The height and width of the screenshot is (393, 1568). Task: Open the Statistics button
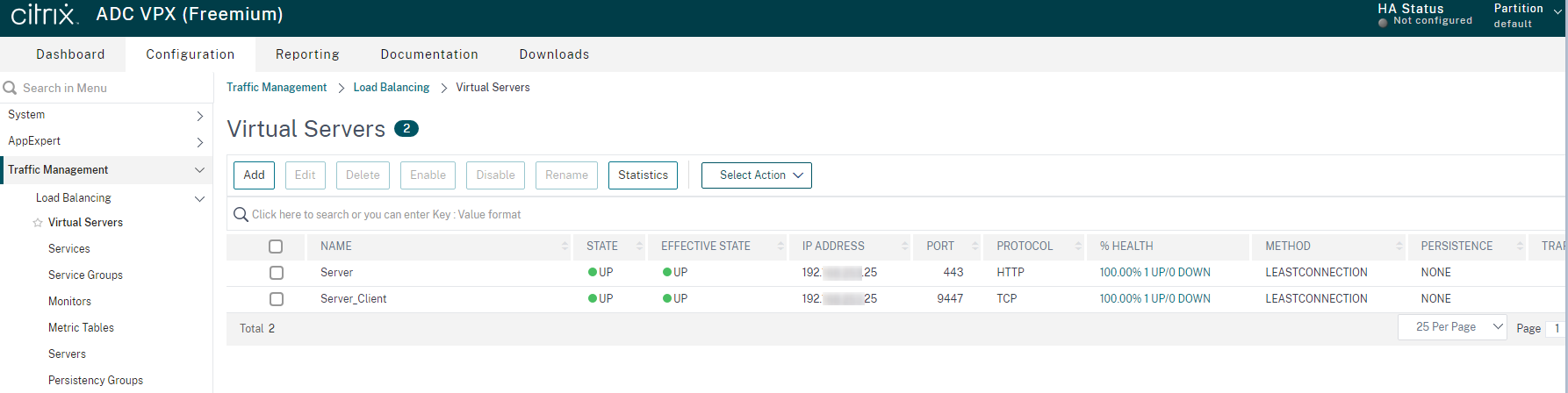[x=643, y=175]
